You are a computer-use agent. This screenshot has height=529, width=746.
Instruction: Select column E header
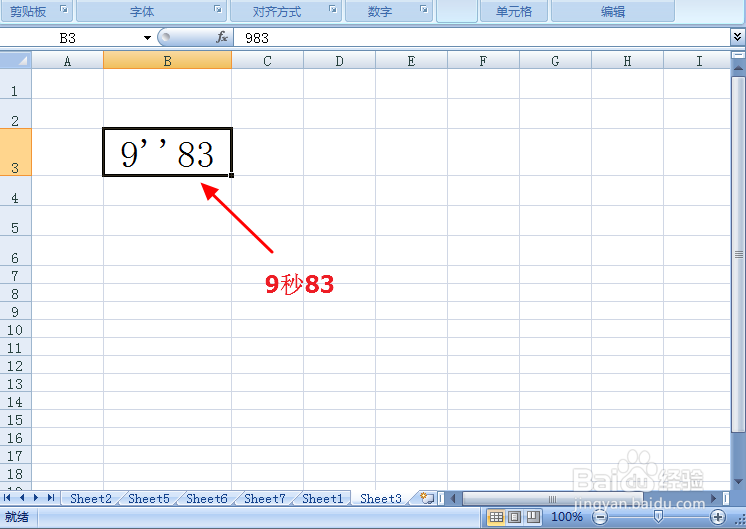(412, 61)
